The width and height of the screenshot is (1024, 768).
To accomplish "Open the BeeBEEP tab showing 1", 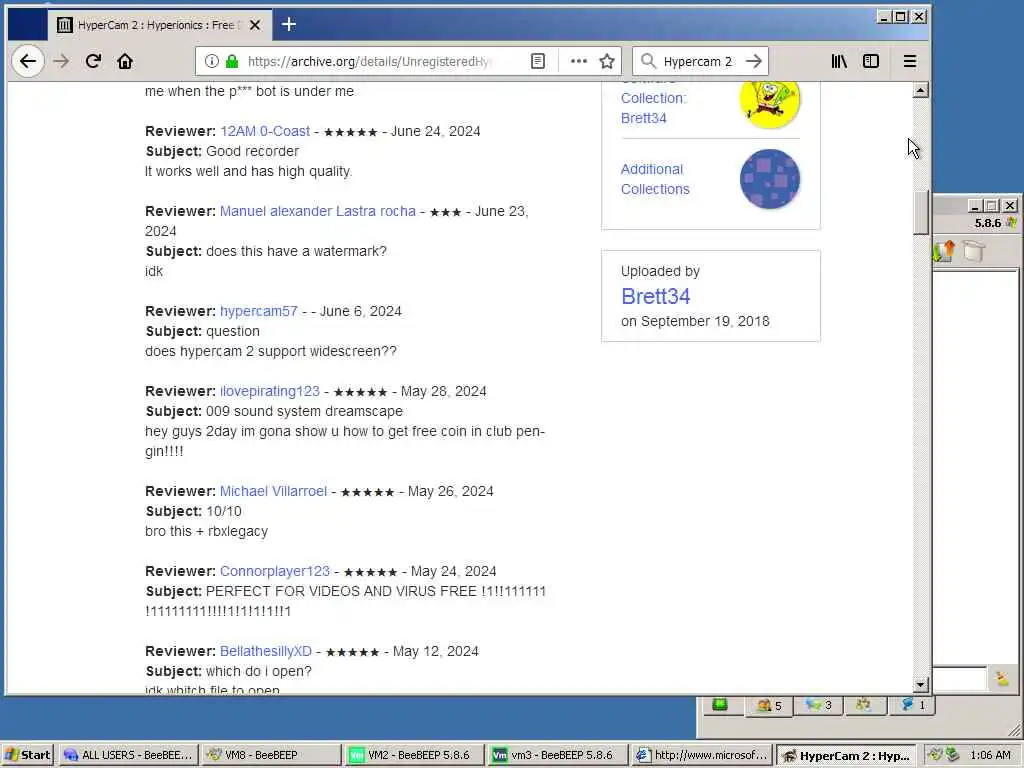I will point(913,705).
